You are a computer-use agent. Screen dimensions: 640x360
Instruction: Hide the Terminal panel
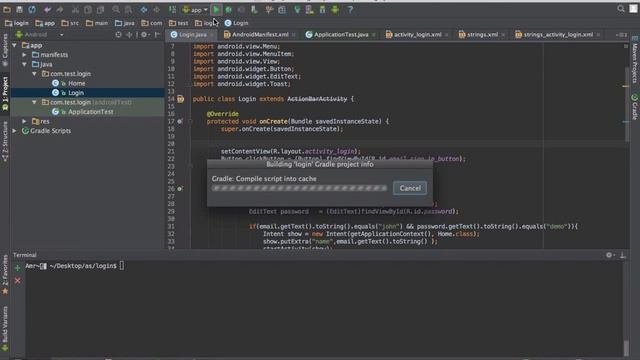tap(623, 255)
